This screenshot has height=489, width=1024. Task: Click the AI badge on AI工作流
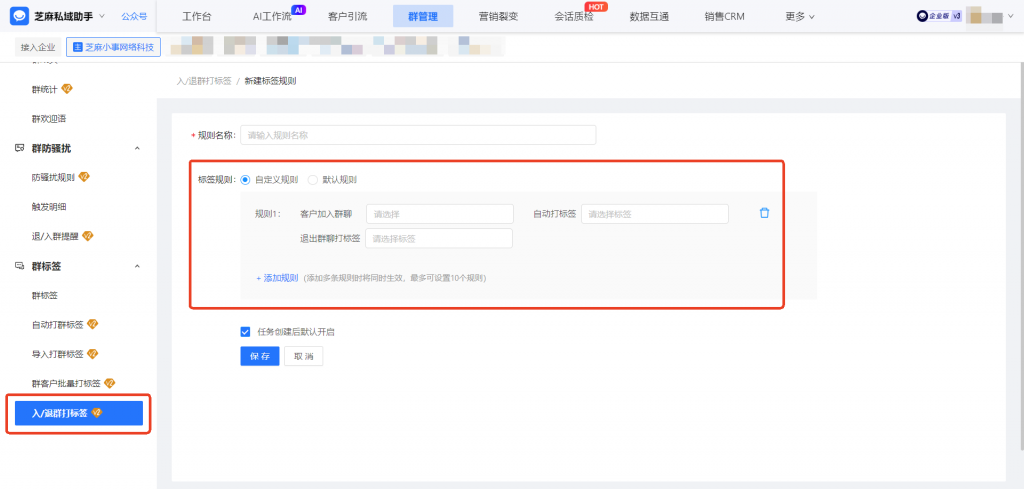pos(298,10)
